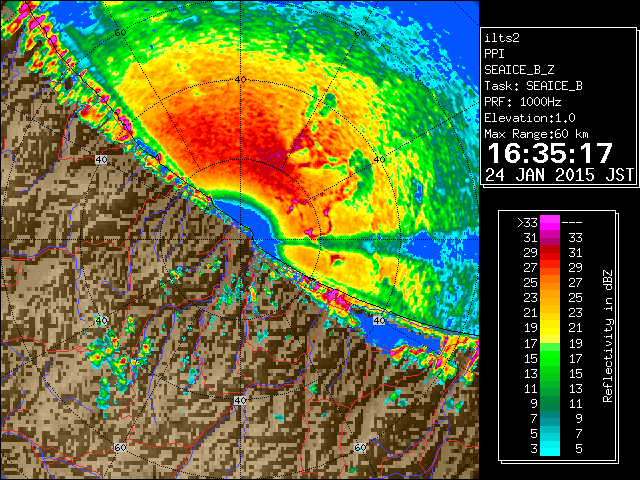Pick the magenta swatch beside '>33'

(x=550, y=223)
